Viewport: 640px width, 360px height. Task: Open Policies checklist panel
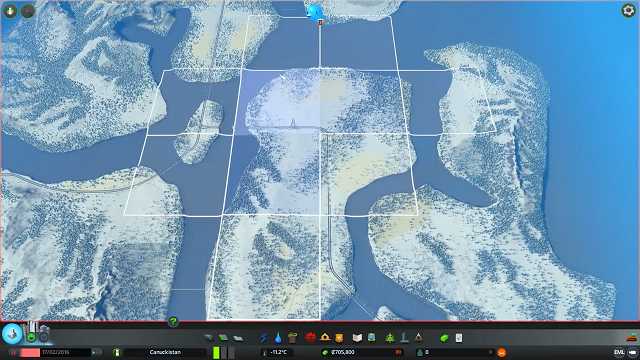[459, 338]
